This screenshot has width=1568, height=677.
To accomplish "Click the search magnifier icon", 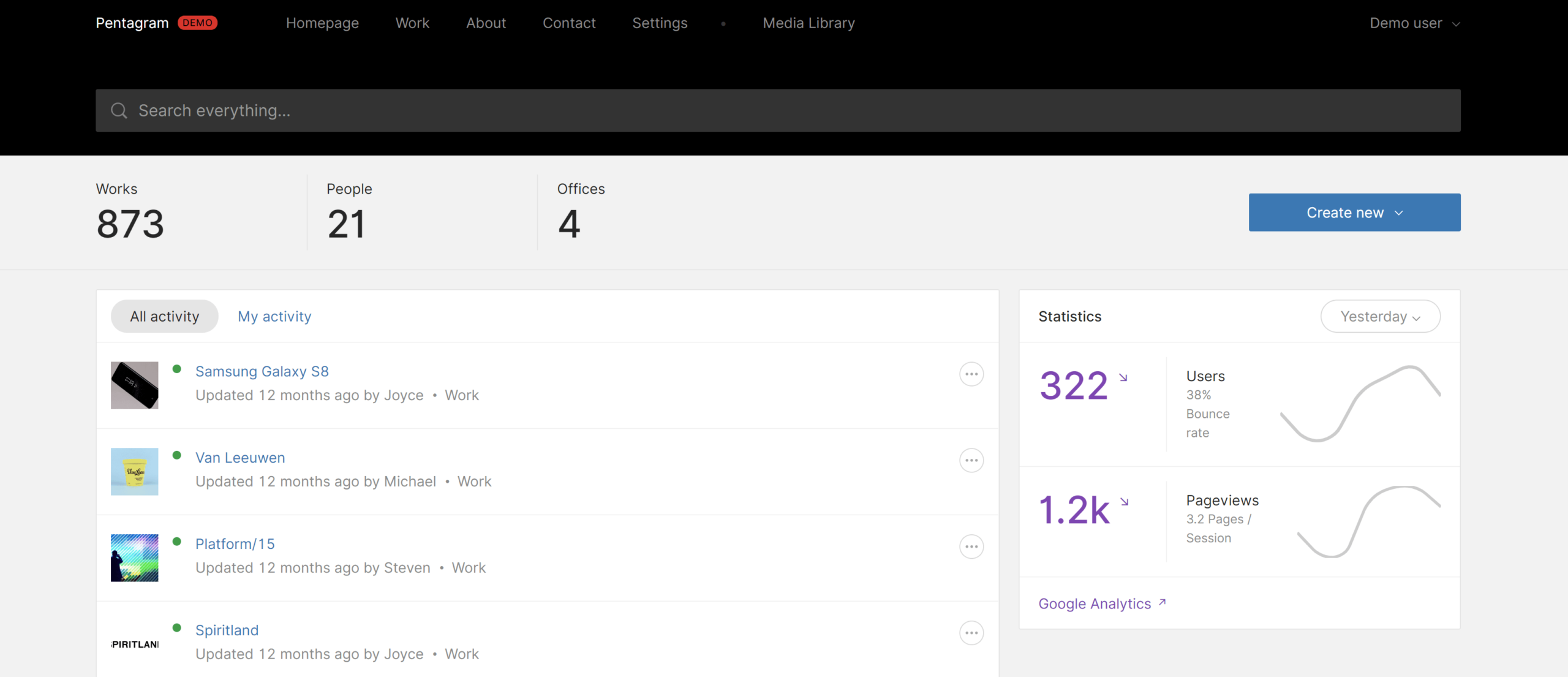I will [x=119, y=111].
